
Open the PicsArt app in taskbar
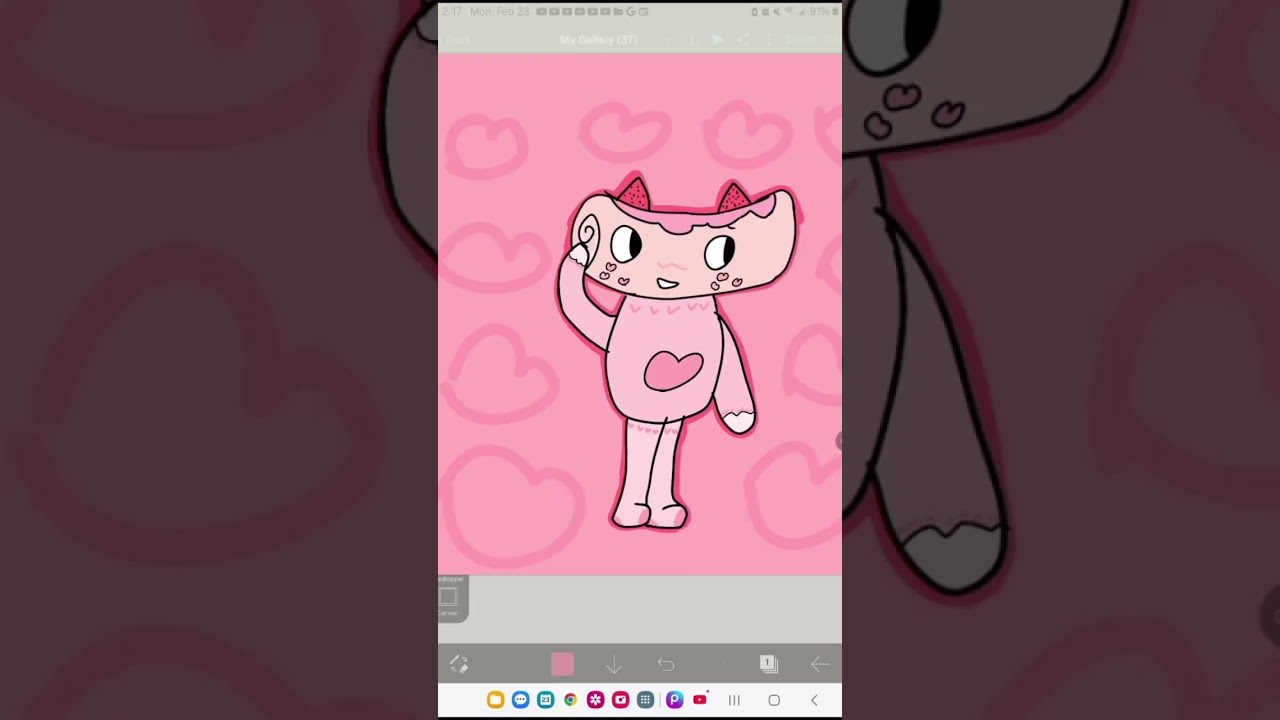[674, 700]
